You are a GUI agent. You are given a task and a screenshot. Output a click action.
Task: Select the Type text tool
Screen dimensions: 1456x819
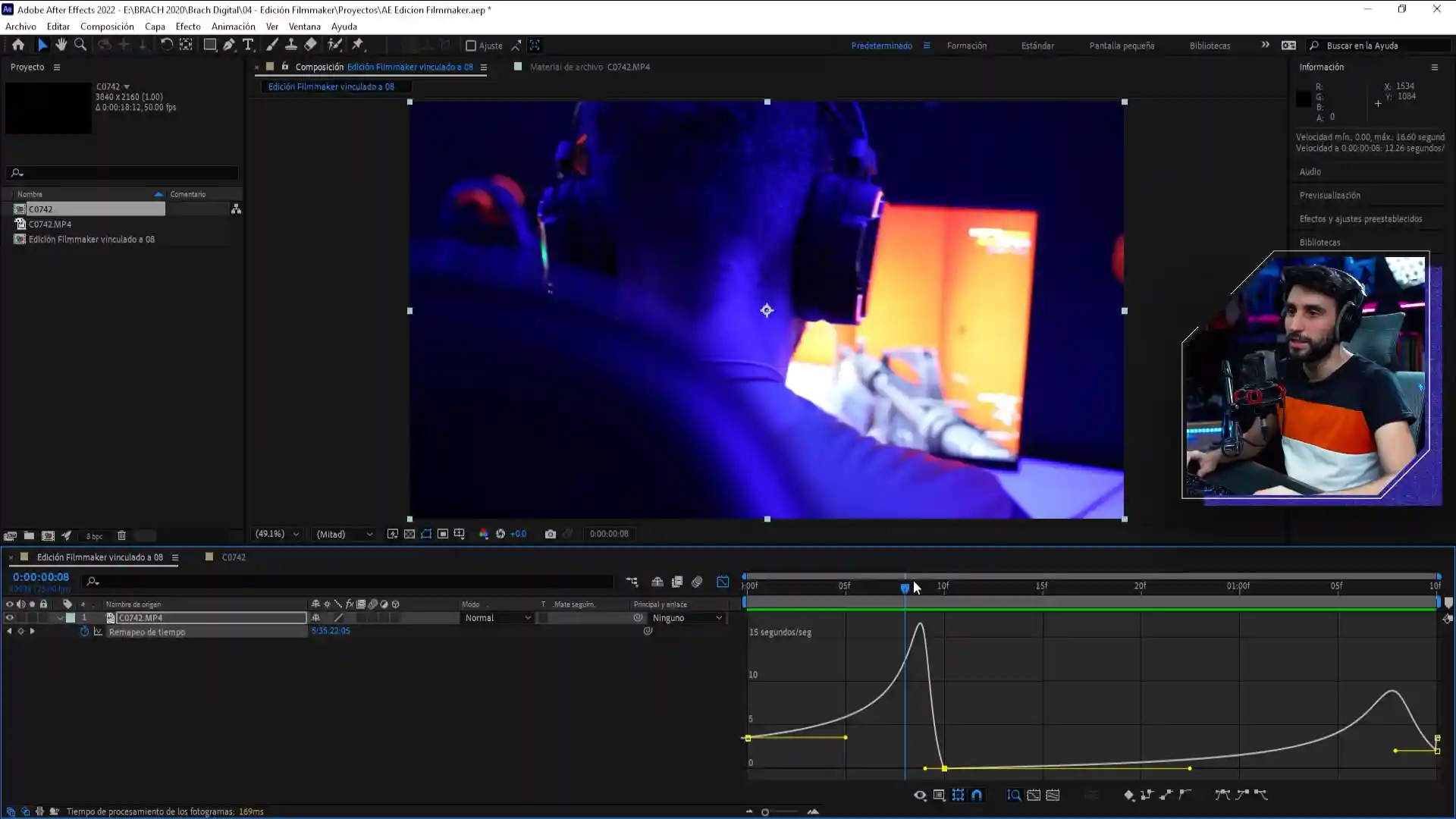[248, 45]
